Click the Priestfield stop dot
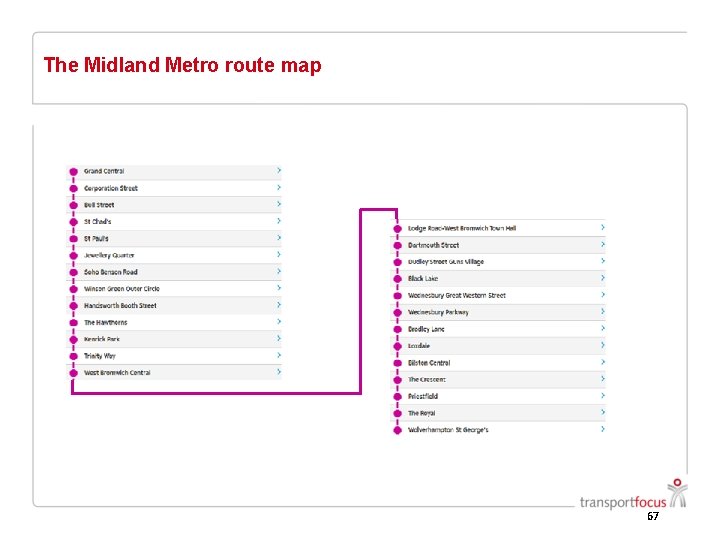720x540 pixels. point(398,396)
